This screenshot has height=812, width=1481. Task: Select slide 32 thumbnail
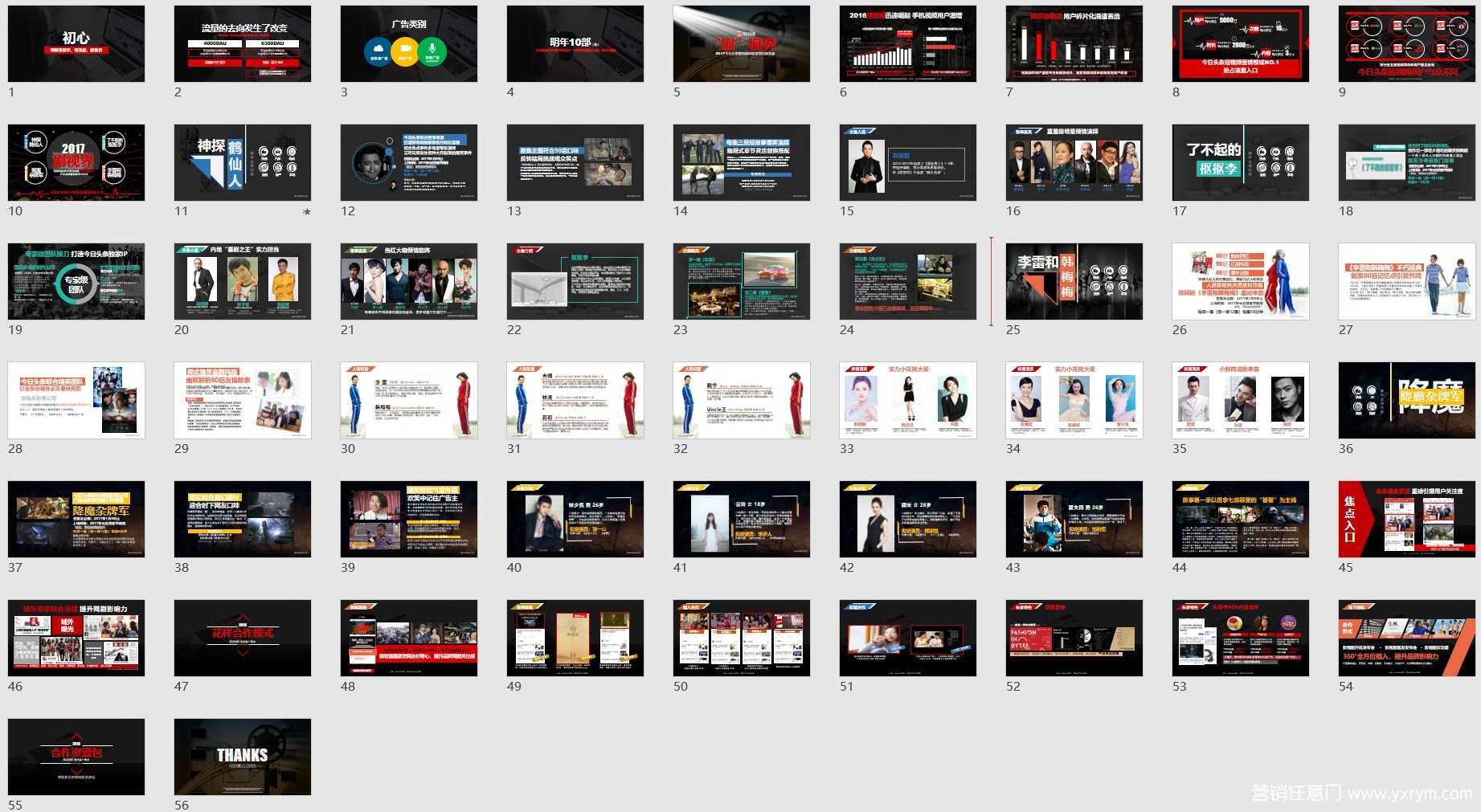(742, 400)
